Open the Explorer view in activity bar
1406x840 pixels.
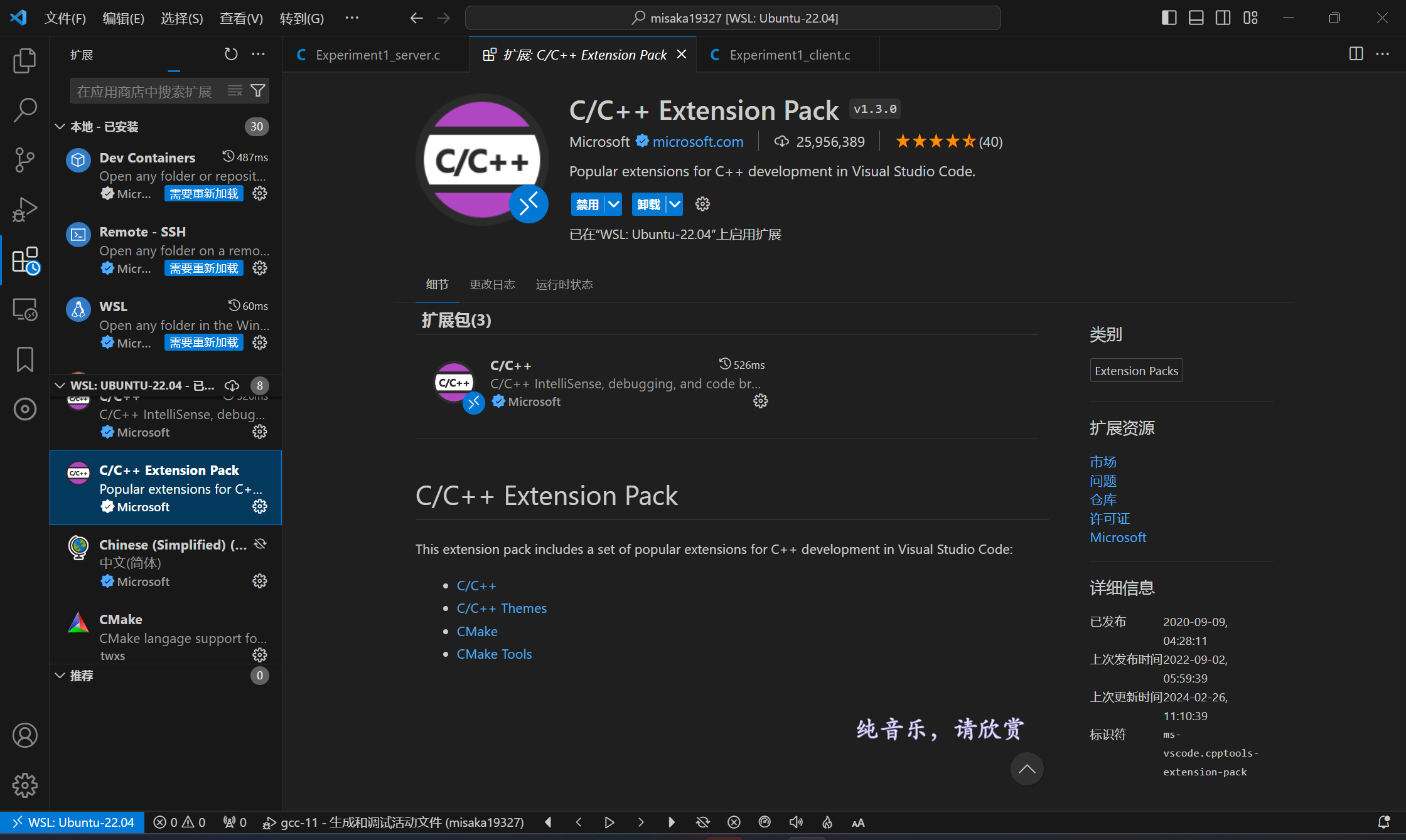pos(24,61)
